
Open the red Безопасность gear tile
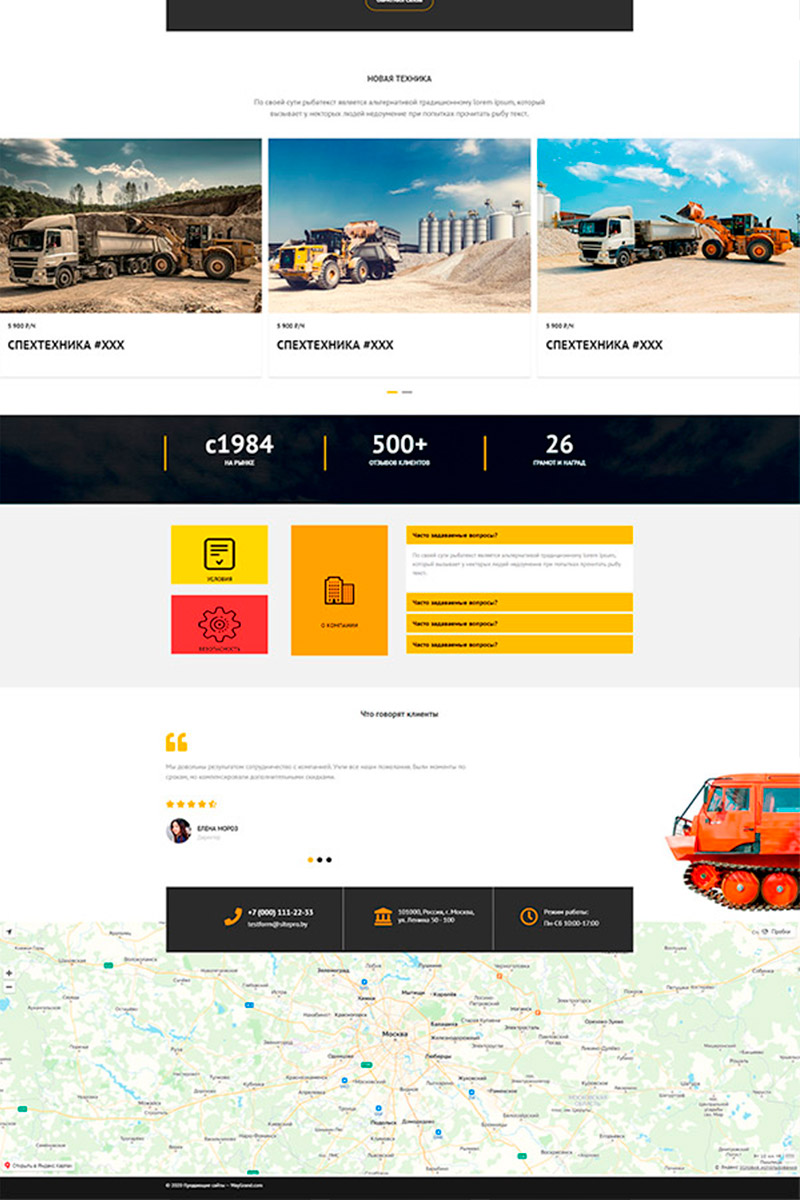219,624
